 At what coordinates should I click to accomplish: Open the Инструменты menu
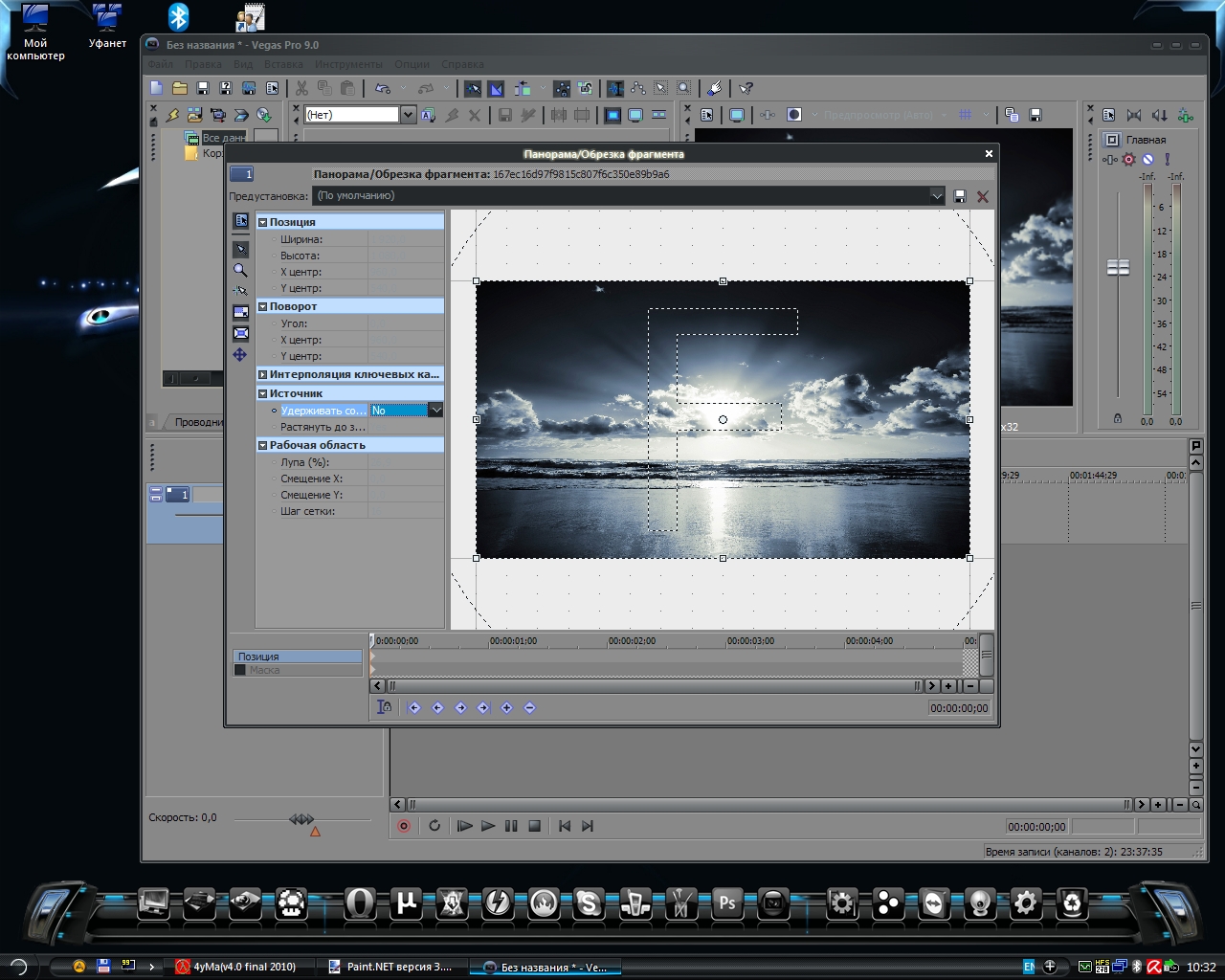tap(348, 64)
